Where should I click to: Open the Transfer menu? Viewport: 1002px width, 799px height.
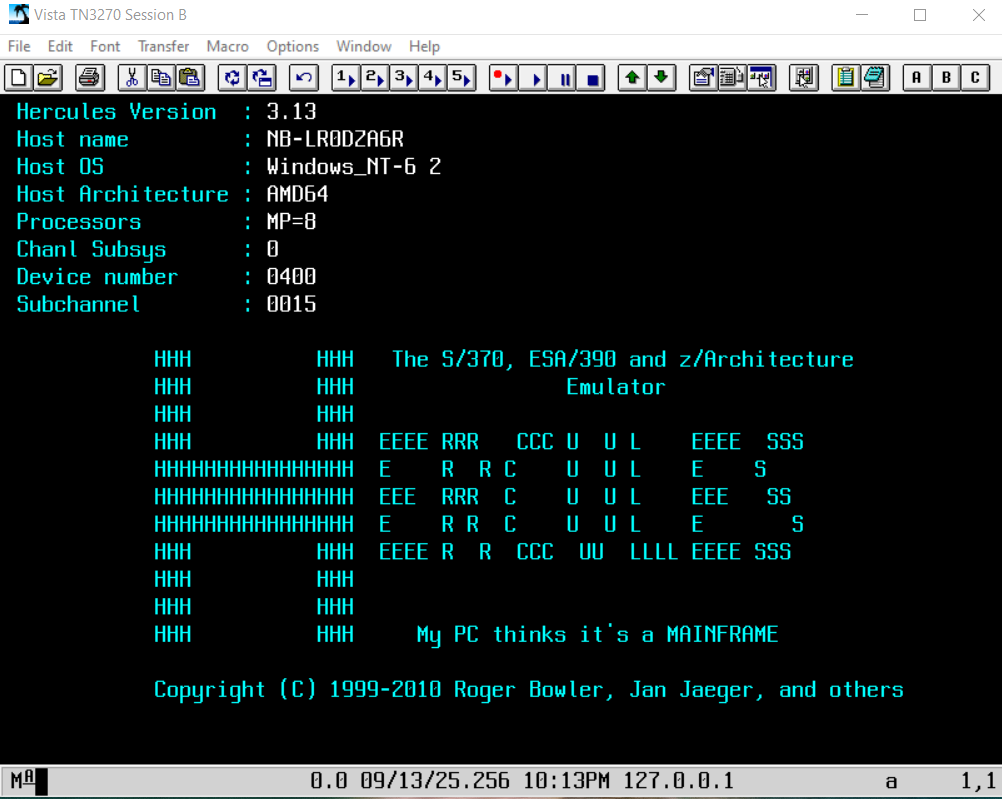[164, 46]
